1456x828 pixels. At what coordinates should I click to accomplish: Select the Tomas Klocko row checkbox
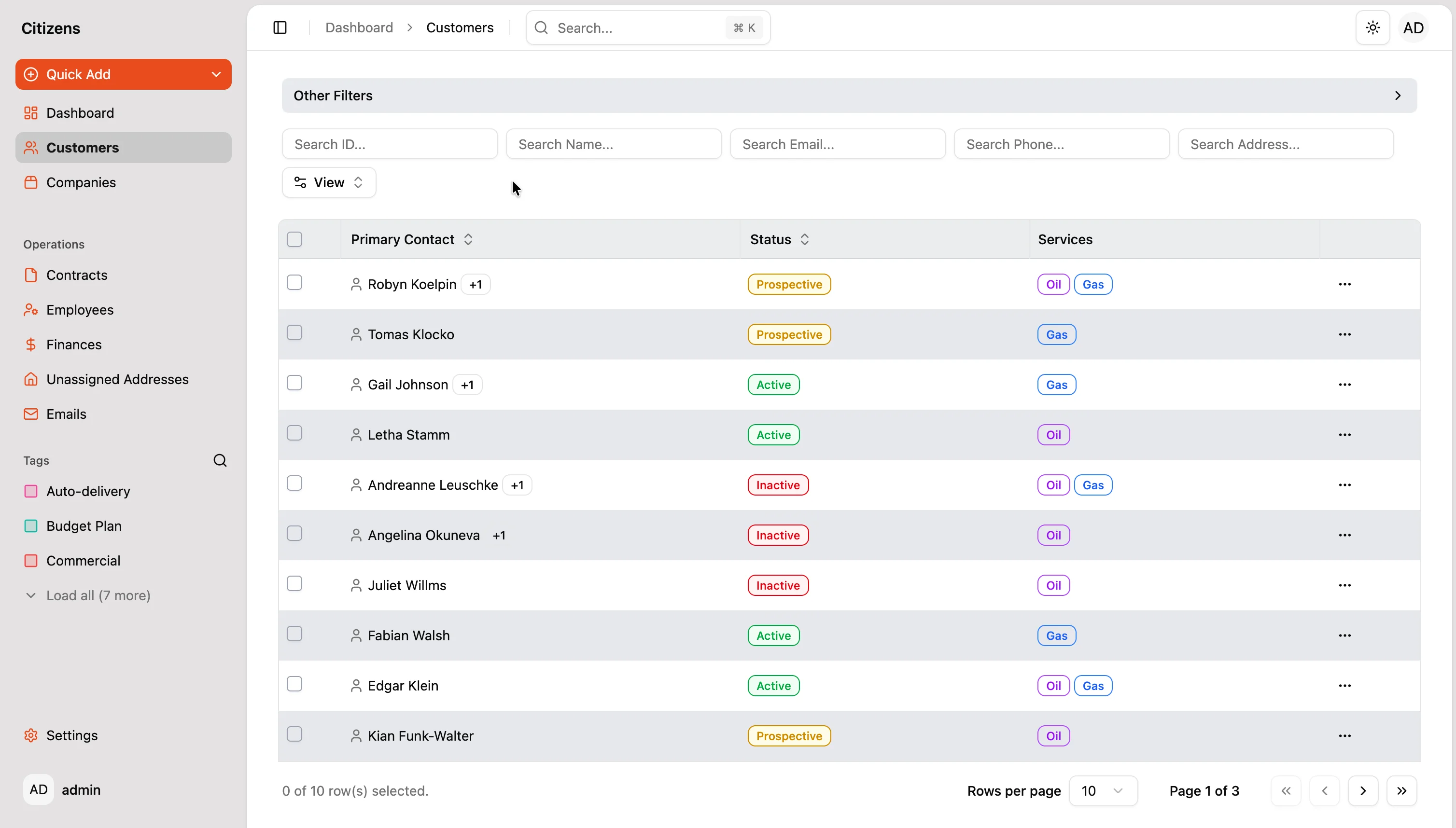click(294, 332)
